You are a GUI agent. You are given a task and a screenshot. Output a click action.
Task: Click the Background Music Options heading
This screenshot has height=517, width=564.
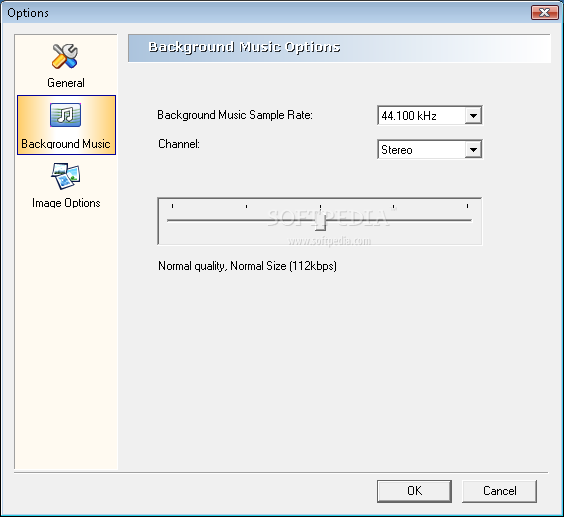(245, 47)
